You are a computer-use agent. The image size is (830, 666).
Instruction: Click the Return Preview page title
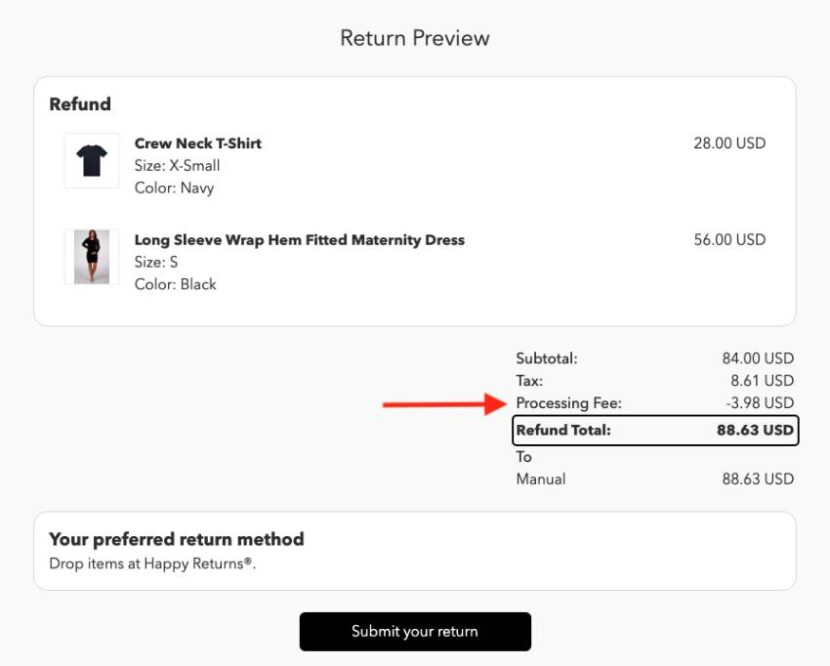pos(415,37)
